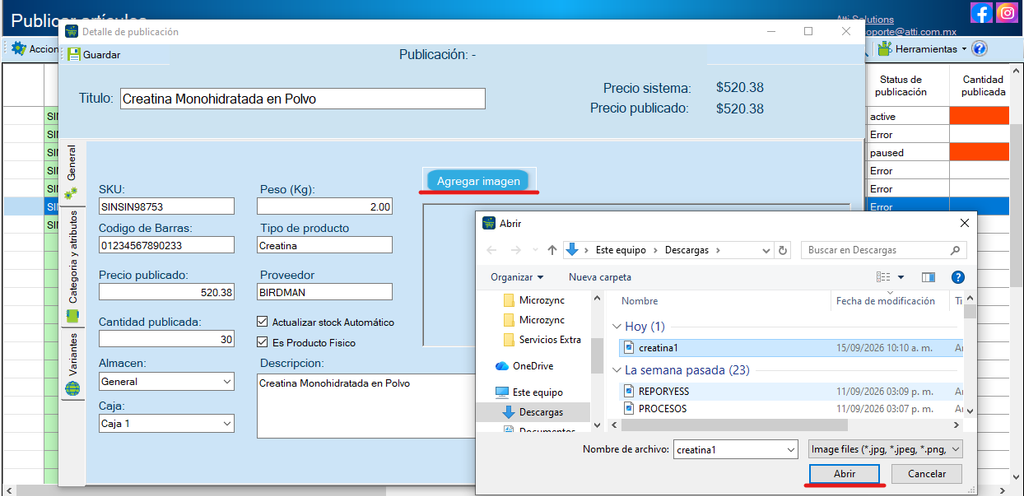Switch to Categoria y atributos tab
Screen dimensions: 1024x496
click(x=72, y=266)
